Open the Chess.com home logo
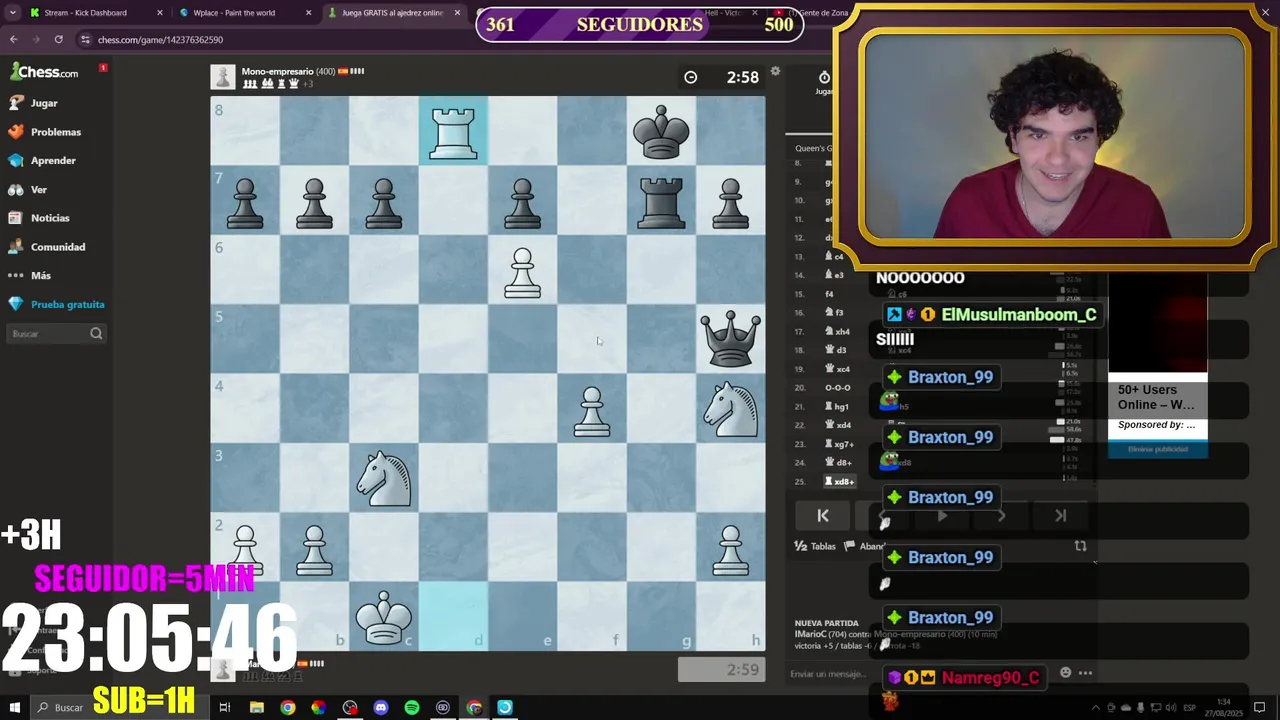This screenshot has width=1280, height=720. pyautogui.click(x=44, y=72)
